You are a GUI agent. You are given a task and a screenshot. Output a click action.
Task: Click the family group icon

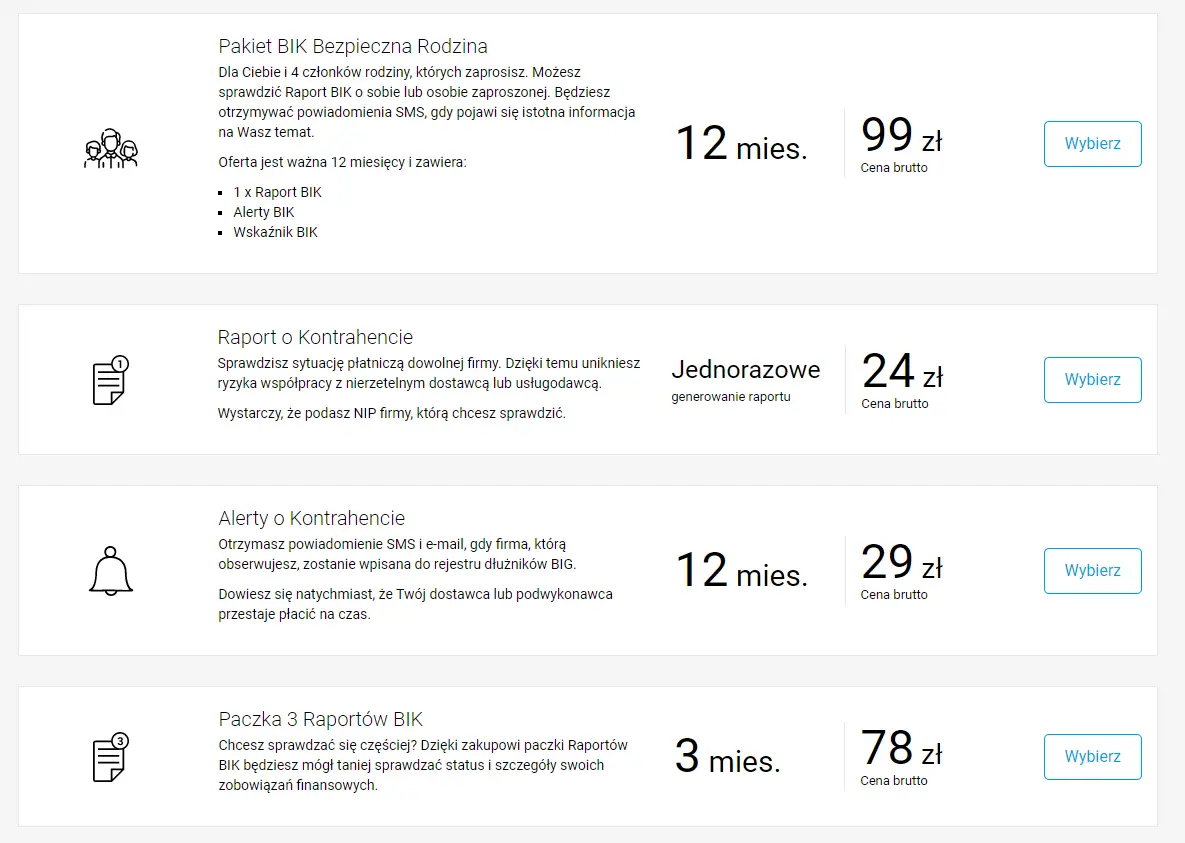(x=110, y=148)
